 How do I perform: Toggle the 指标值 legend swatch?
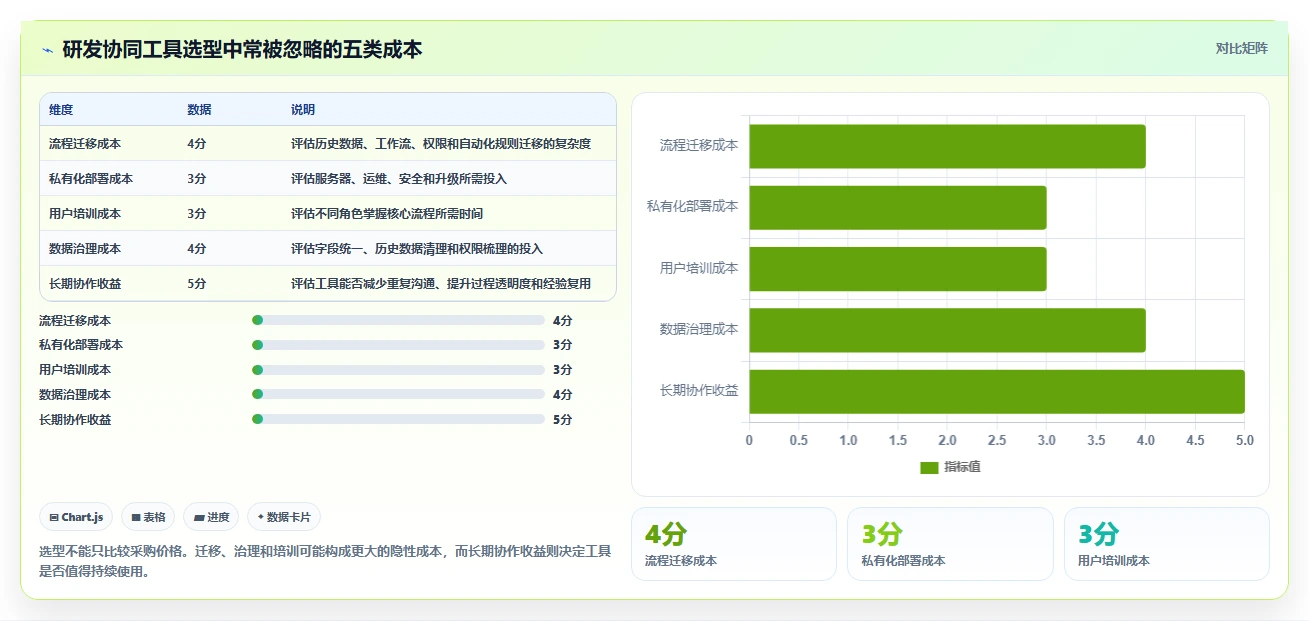(x=929, y=467)
